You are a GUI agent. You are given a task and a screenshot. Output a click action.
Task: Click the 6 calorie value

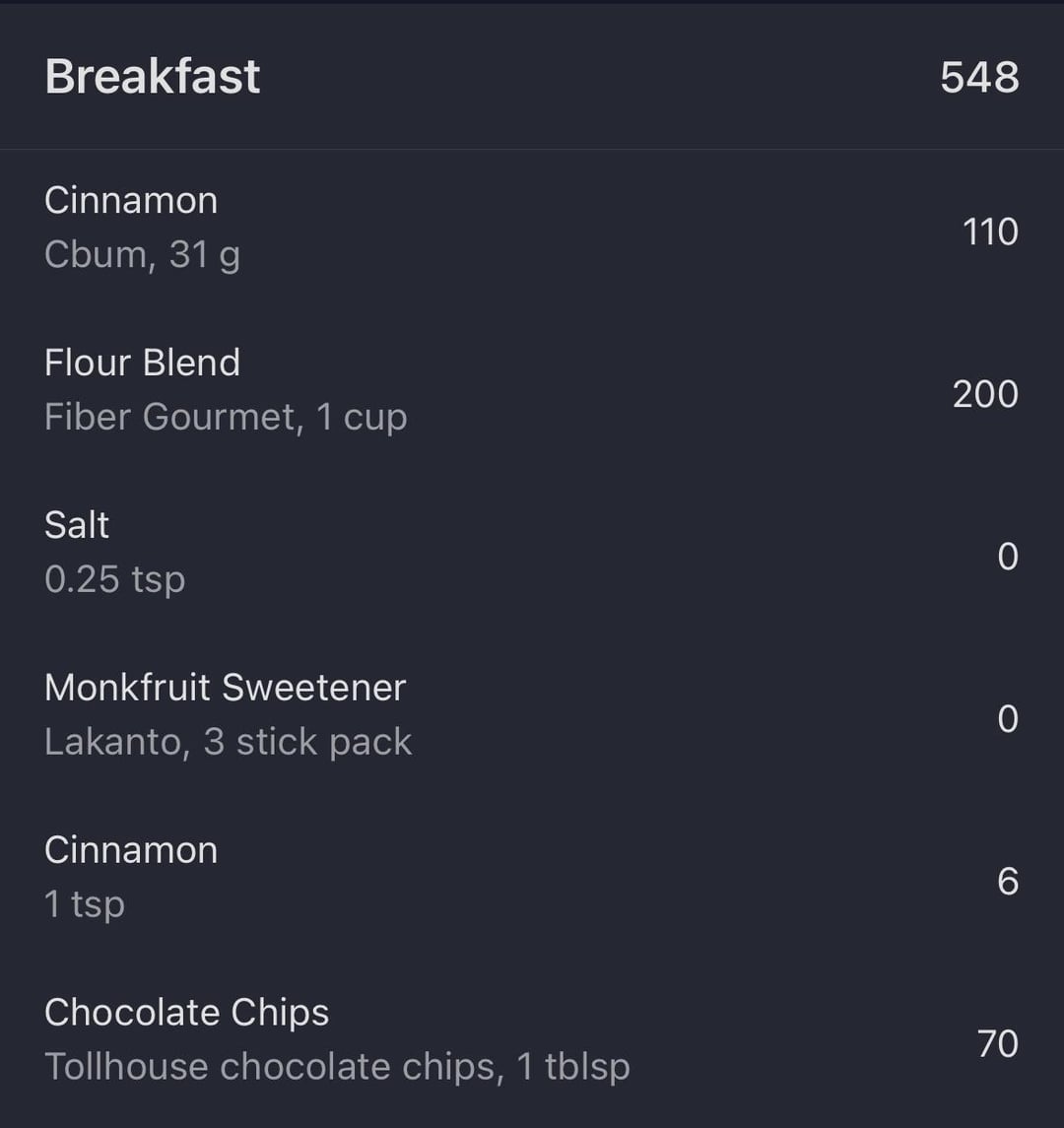1008,881
